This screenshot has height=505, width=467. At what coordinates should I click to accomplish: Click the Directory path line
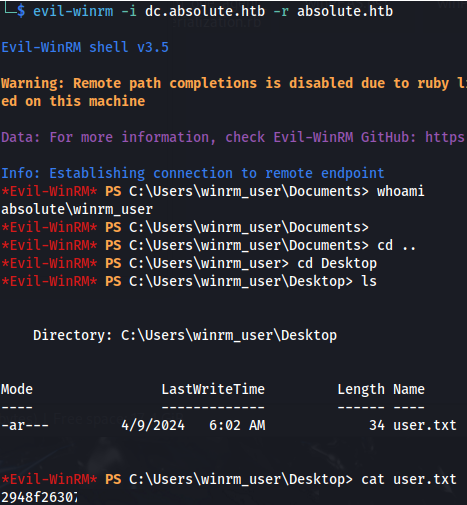pos(185,335)
